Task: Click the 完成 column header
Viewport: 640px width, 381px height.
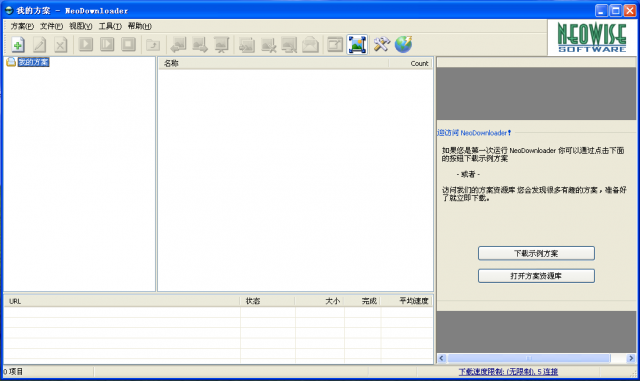Action: click(x=362, y=301)
